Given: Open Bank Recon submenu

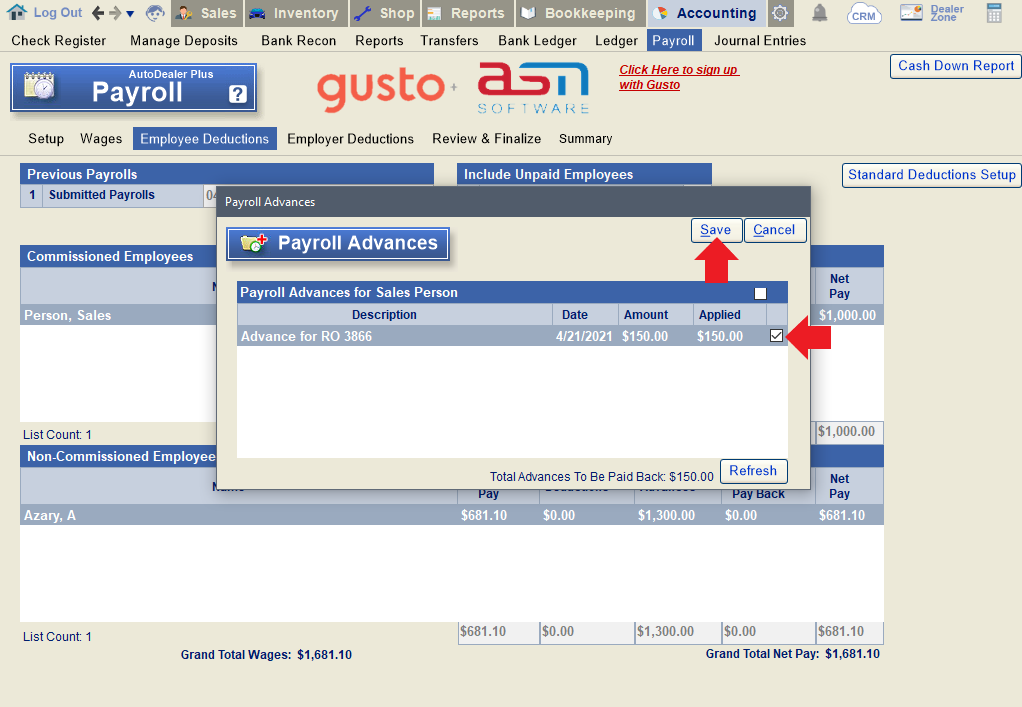Looking at the screenshot, I should click(299, 40).
